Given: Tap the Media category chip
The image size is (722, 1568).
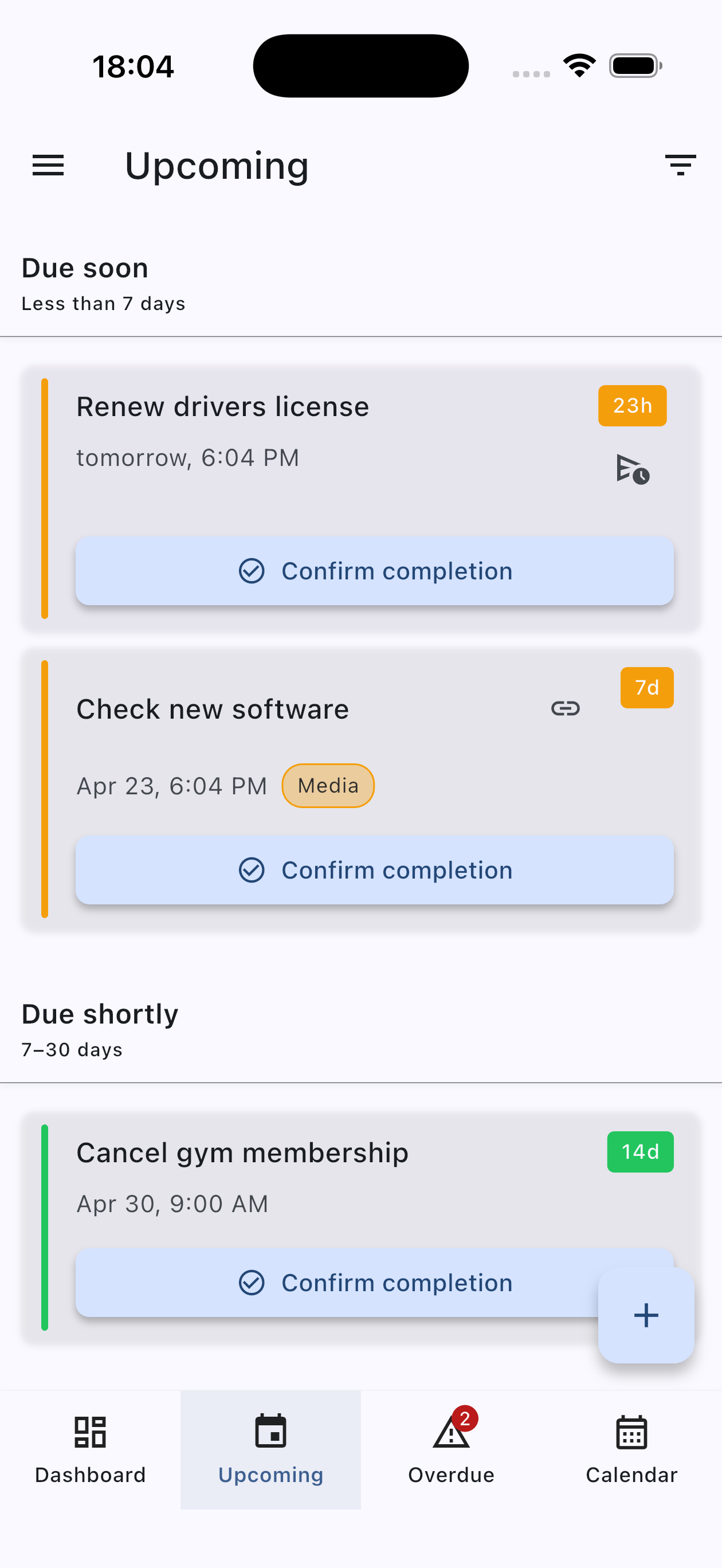Looking at the screenshot, I should point(328,786).
